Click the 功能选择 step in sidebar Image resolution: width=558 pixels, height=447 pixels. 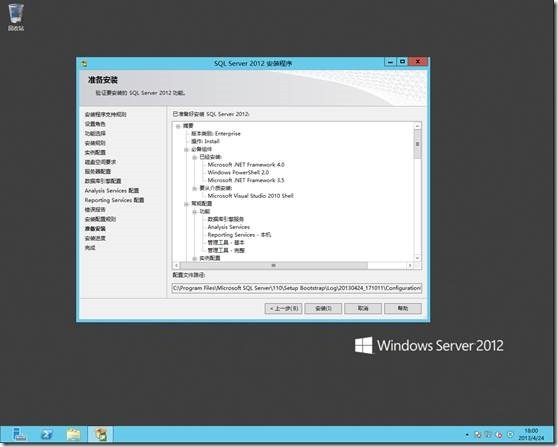pyautogui.click(x=95, y=134)
